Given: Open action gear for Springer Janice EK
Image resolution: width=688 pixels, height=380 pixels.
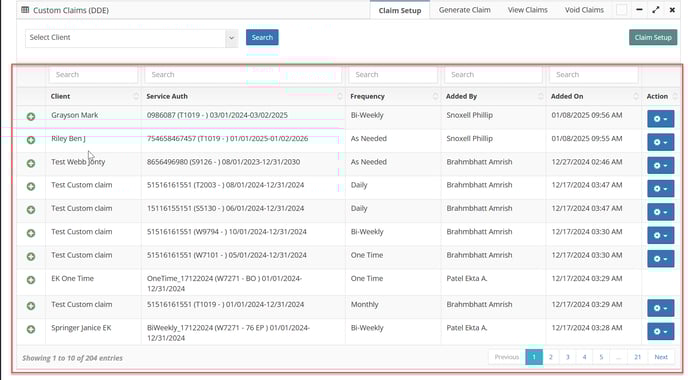Looking at the screenshot, I should [x=660, y=331].
